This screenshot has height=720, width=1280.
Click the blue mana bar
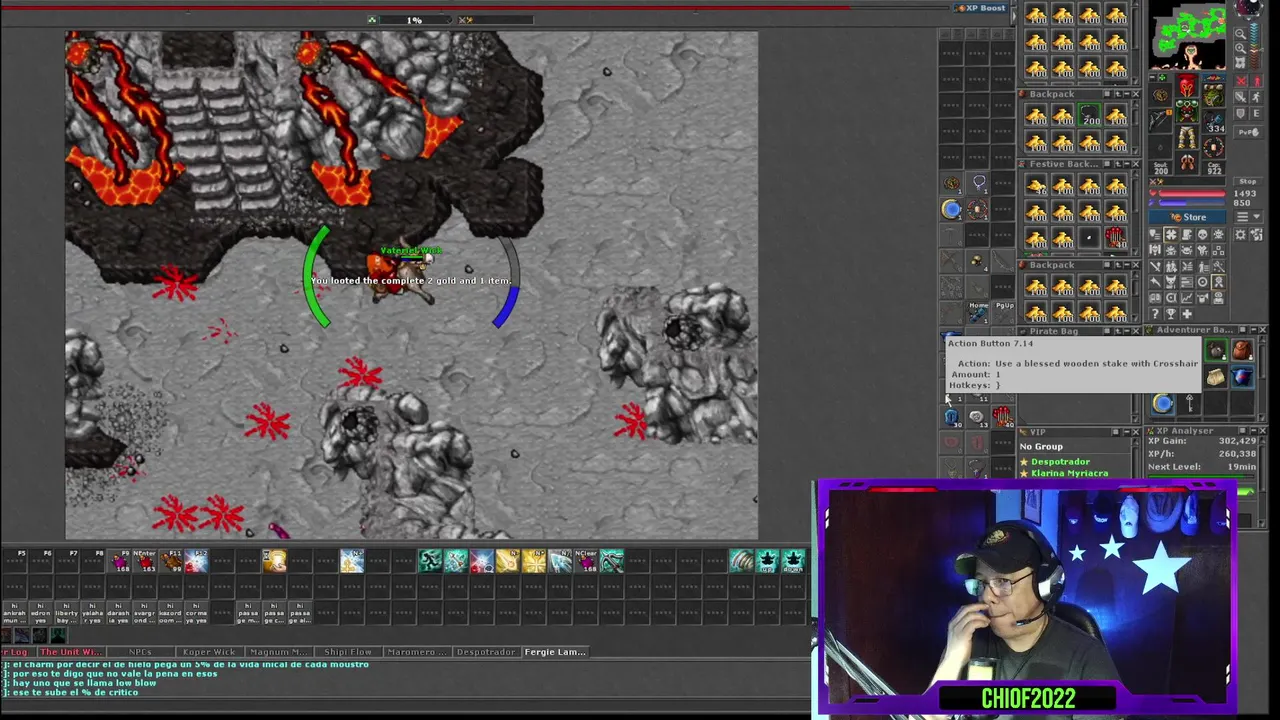(x=1191, y=202)
